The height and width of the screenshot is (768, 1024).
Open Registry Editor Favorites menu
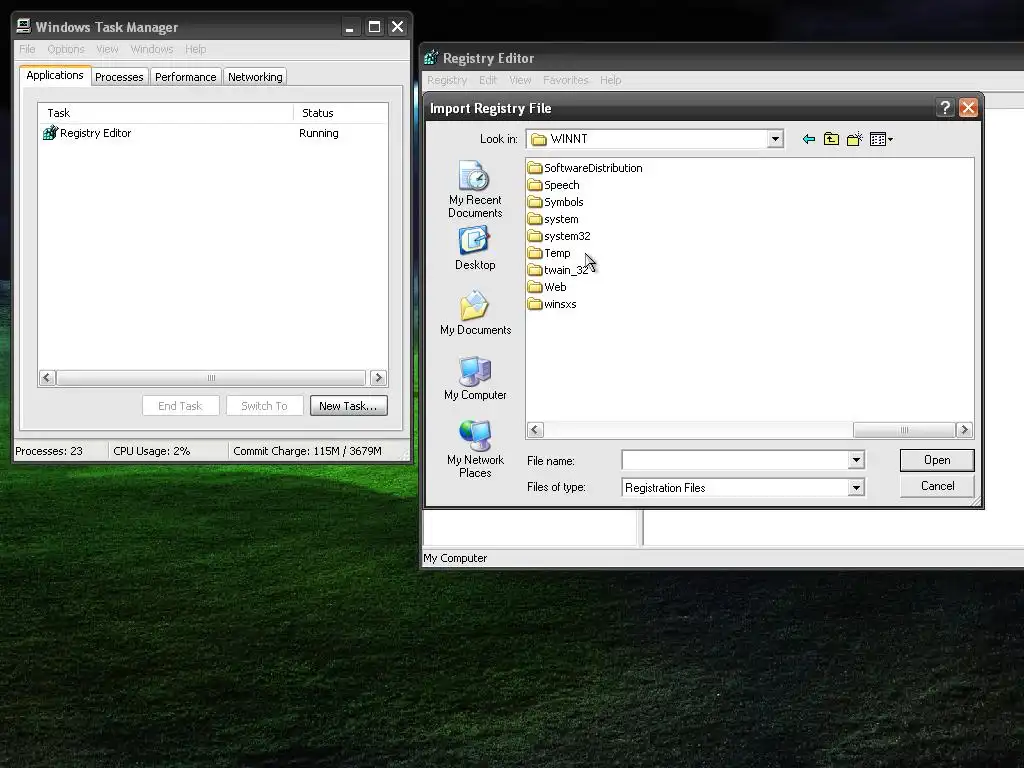(x=566, y=80)
